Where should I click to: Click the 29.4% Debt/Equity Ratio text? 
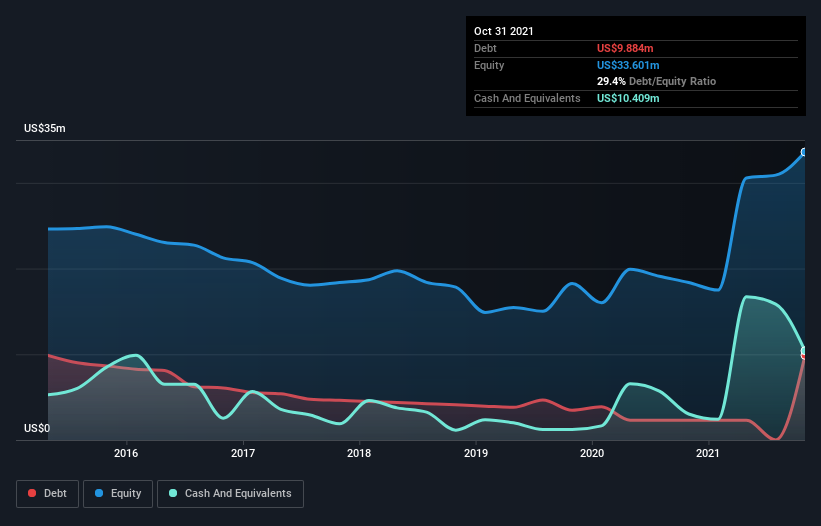657,82
